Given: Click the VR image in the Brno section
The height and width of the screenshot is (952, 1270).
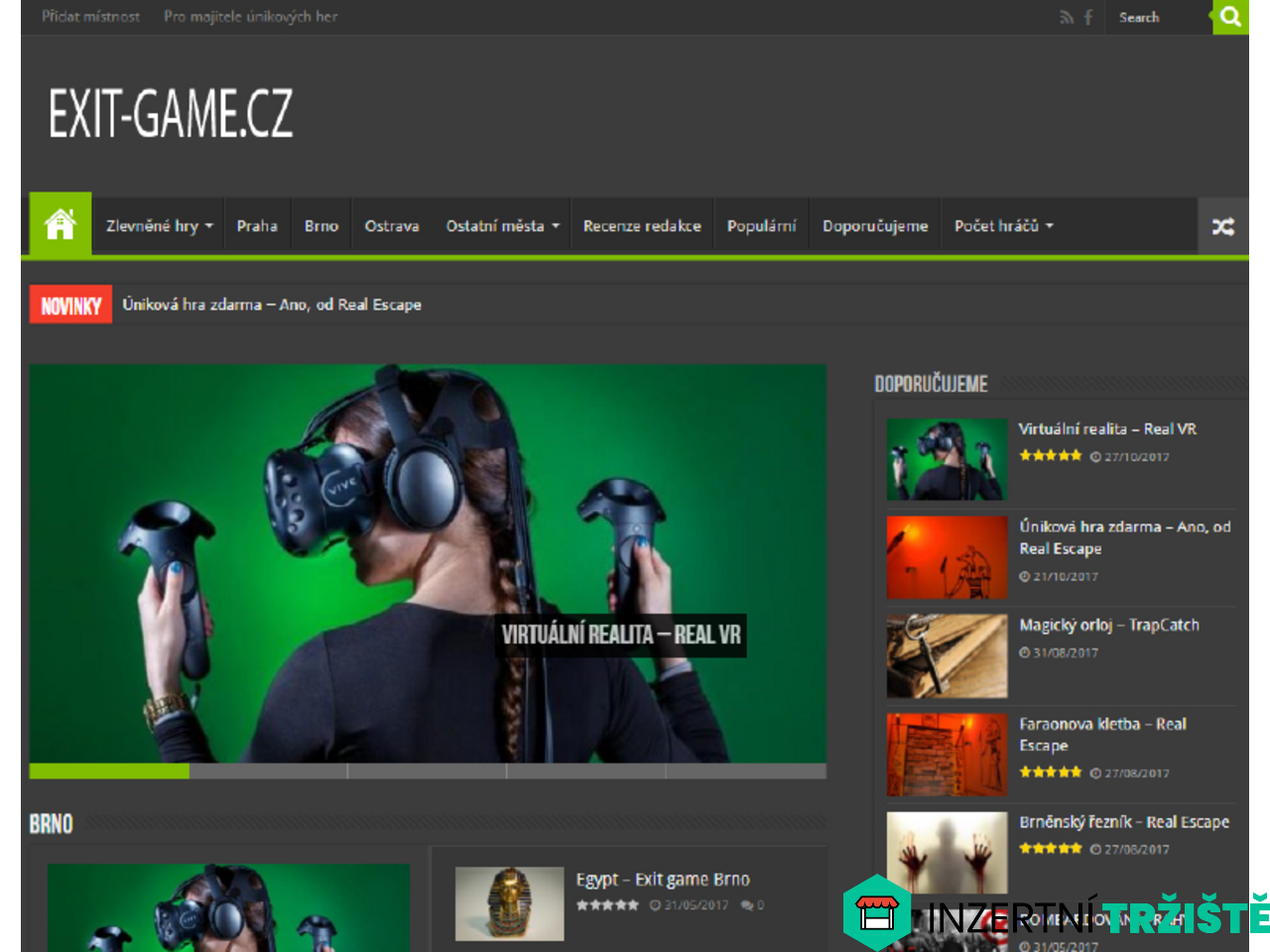Looking at the screenshot, I should tap(228, 907).
